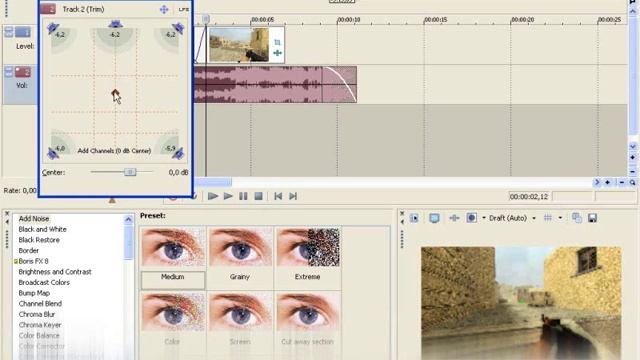This screenshot has height=360, width=640.
Task: Click the Play button in transport bar
Action: point(228,196)
